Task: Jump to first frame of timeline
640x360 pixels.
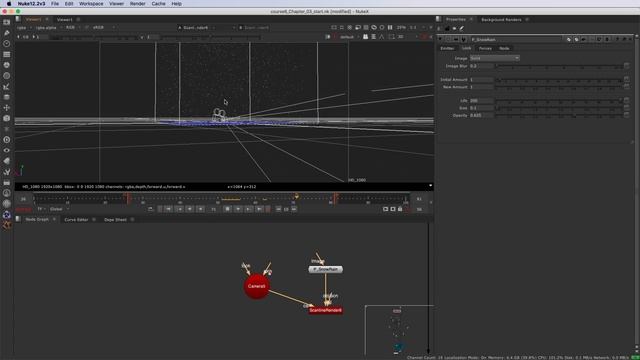Action: 168,209
